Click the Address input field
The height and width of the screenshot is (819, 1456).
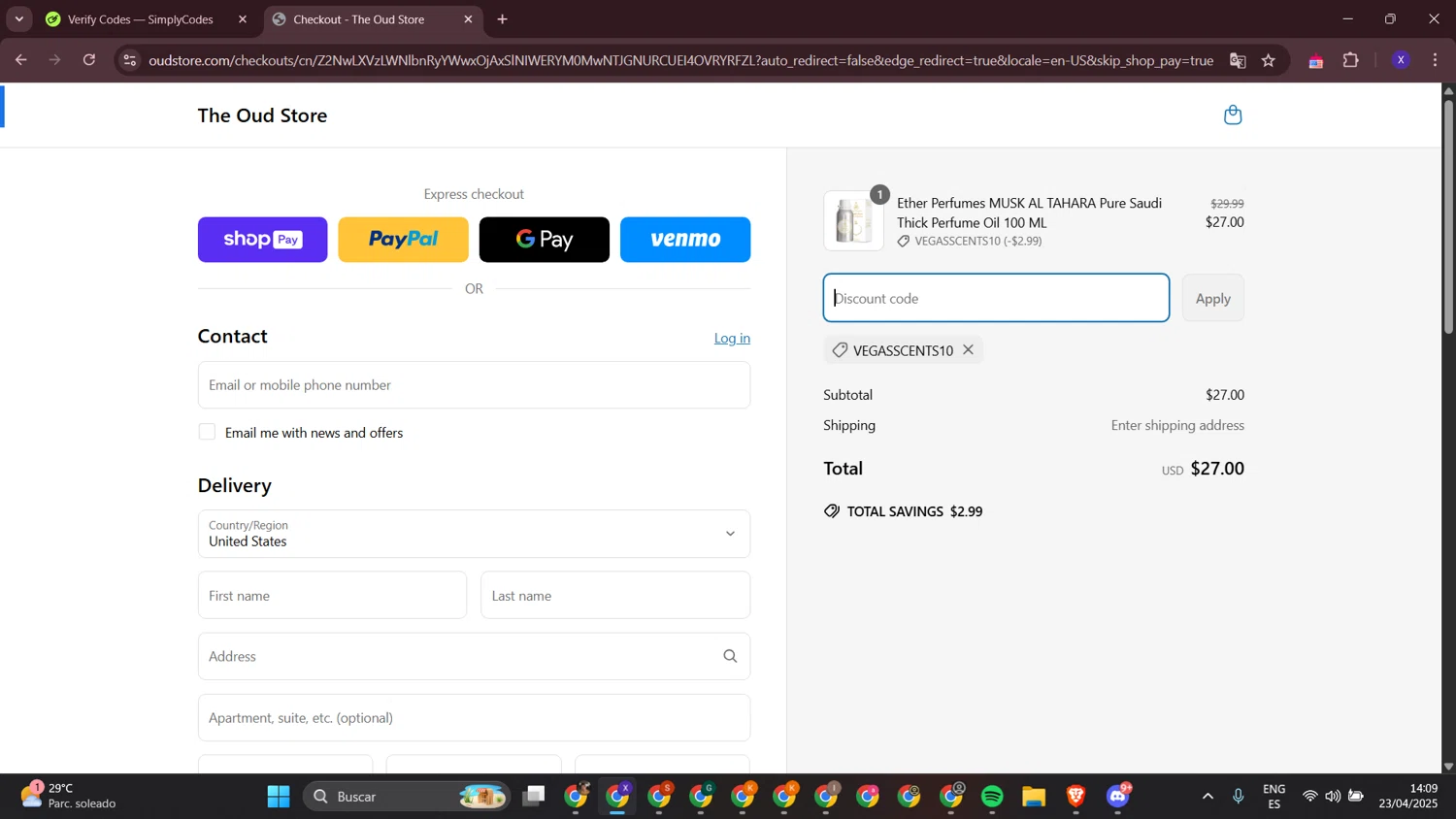(x=474, y=657)
